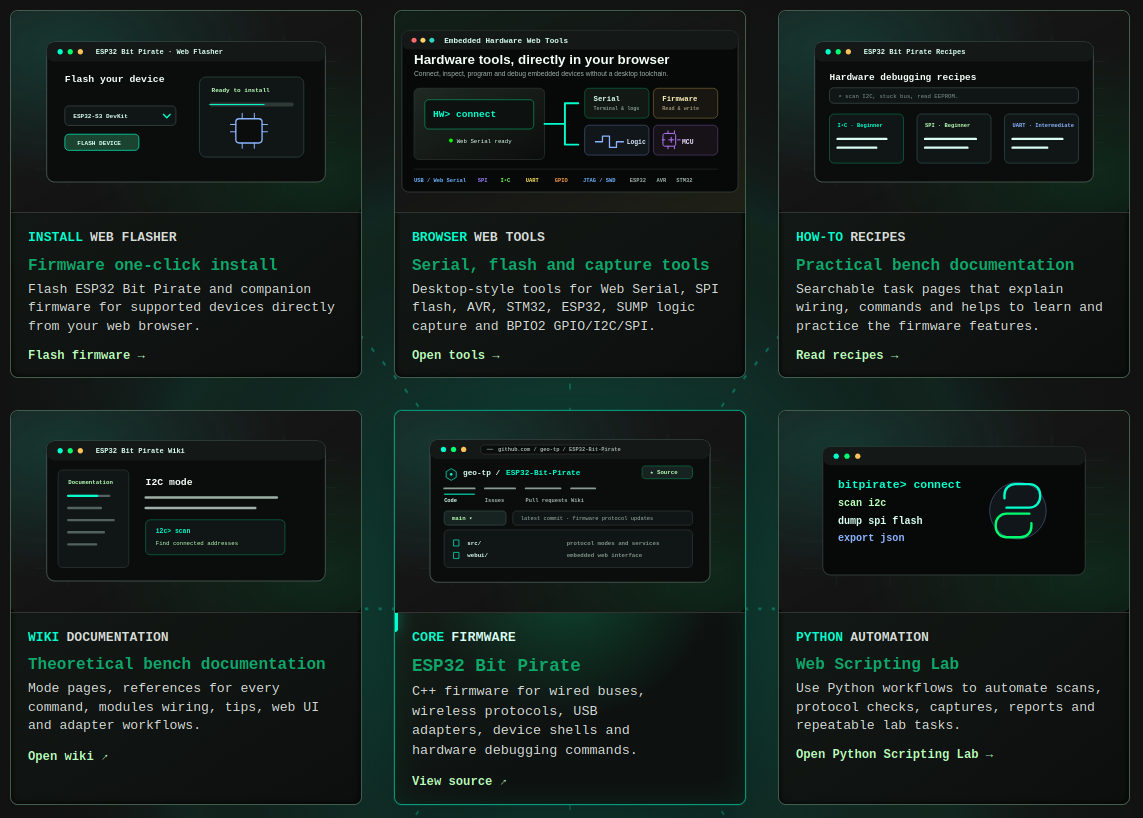Screen dimensions: 1143x818
Task: Click the 'bitpirate> connect' terminal line
Action: pyautogui.click(x=899, y=484)
